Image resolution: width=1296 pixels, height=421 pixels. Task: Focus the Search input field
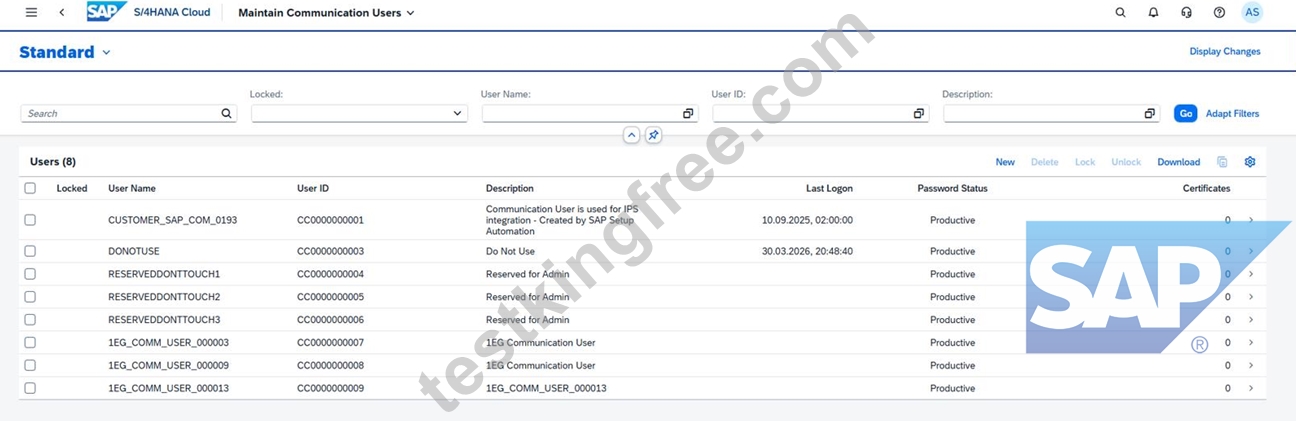coord(128,114)
